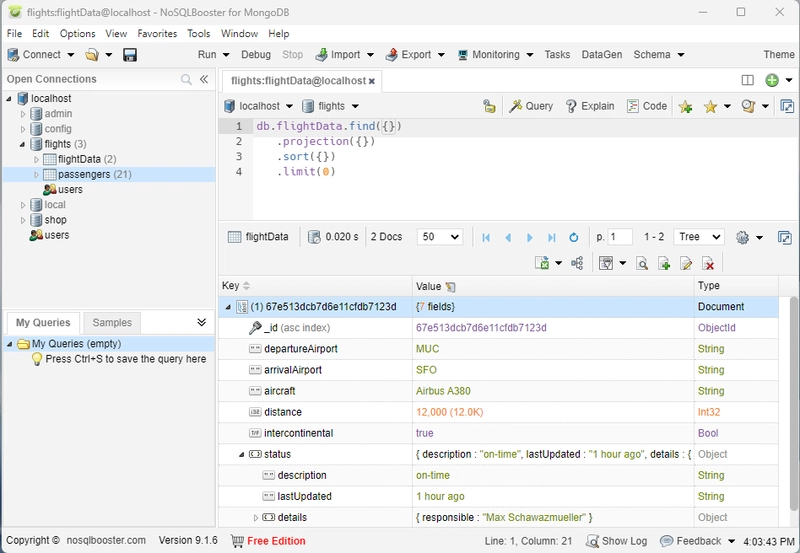Click the copy value icon beside the Value header
The image size is (800, 553).
click(450, 287)
